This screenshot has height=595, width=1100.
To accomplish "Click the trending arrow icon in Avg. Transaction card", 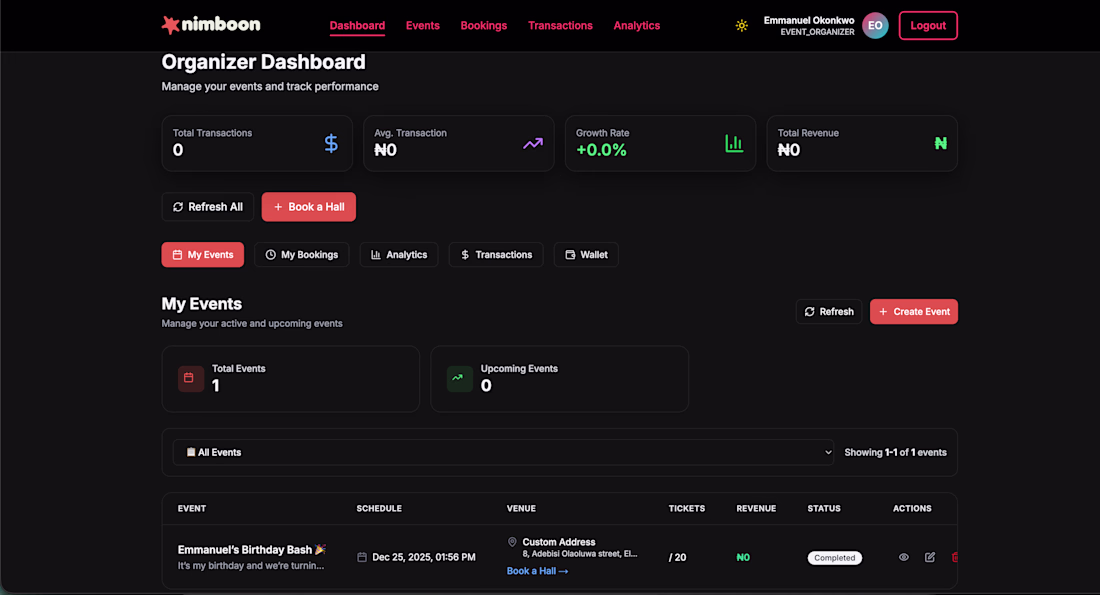I will pyautogui.click(x=532, y=143).
